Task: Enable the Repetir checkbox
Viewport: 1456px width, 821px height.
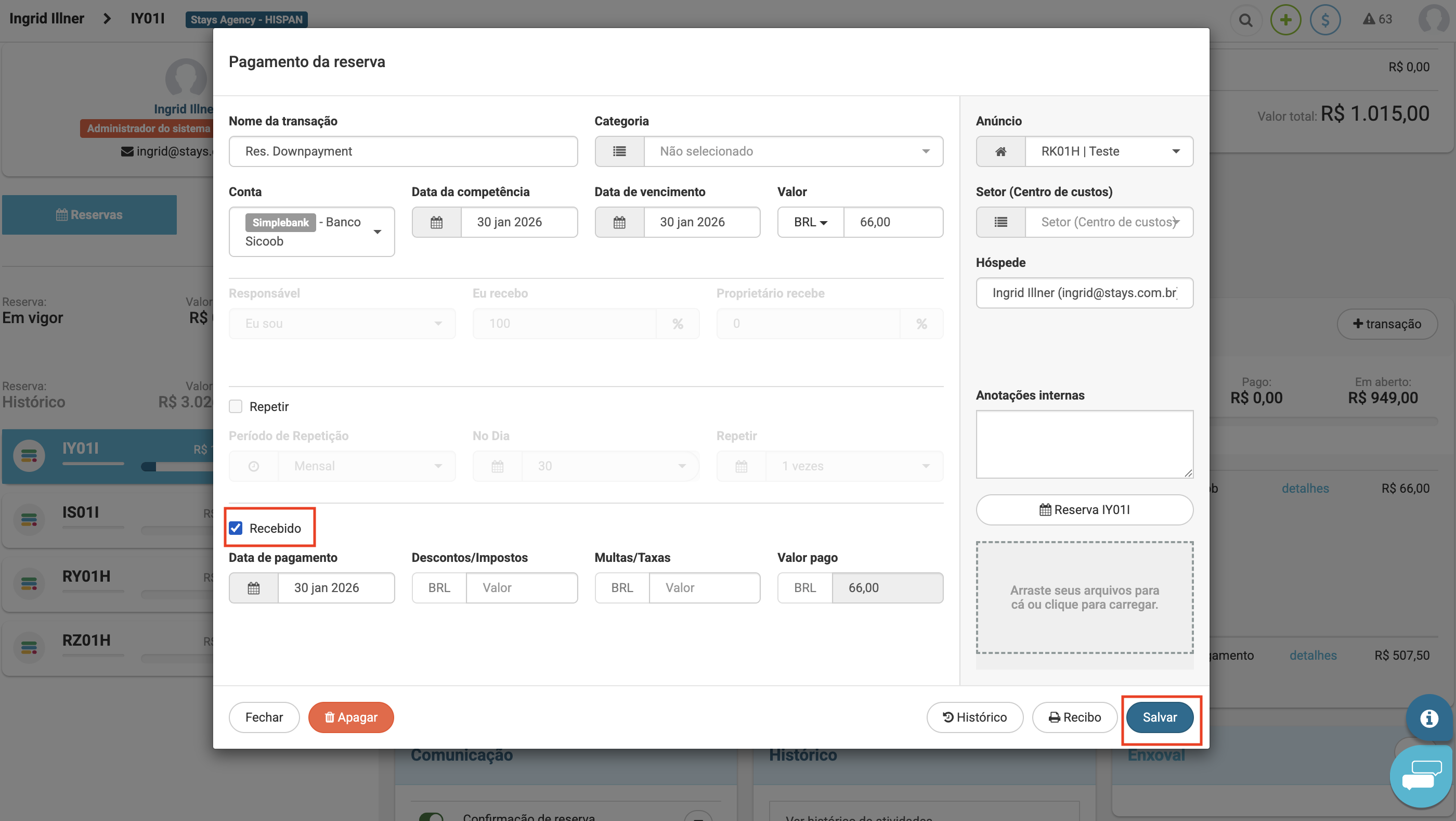Action: [236, 406]
